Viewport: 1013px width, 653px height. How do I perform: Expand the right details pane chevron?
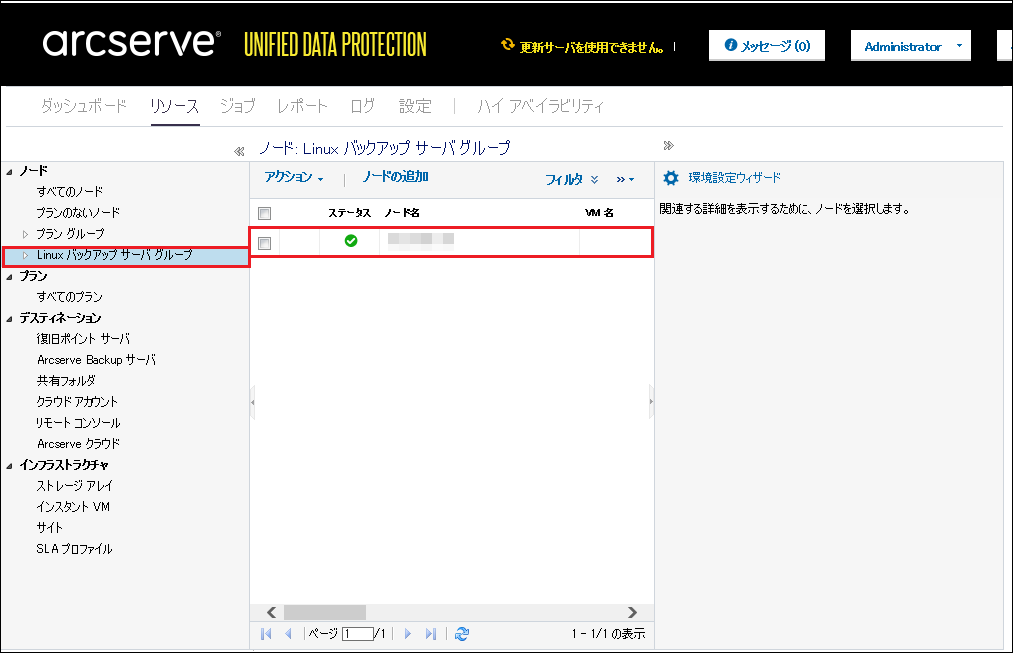pos(669,145)
